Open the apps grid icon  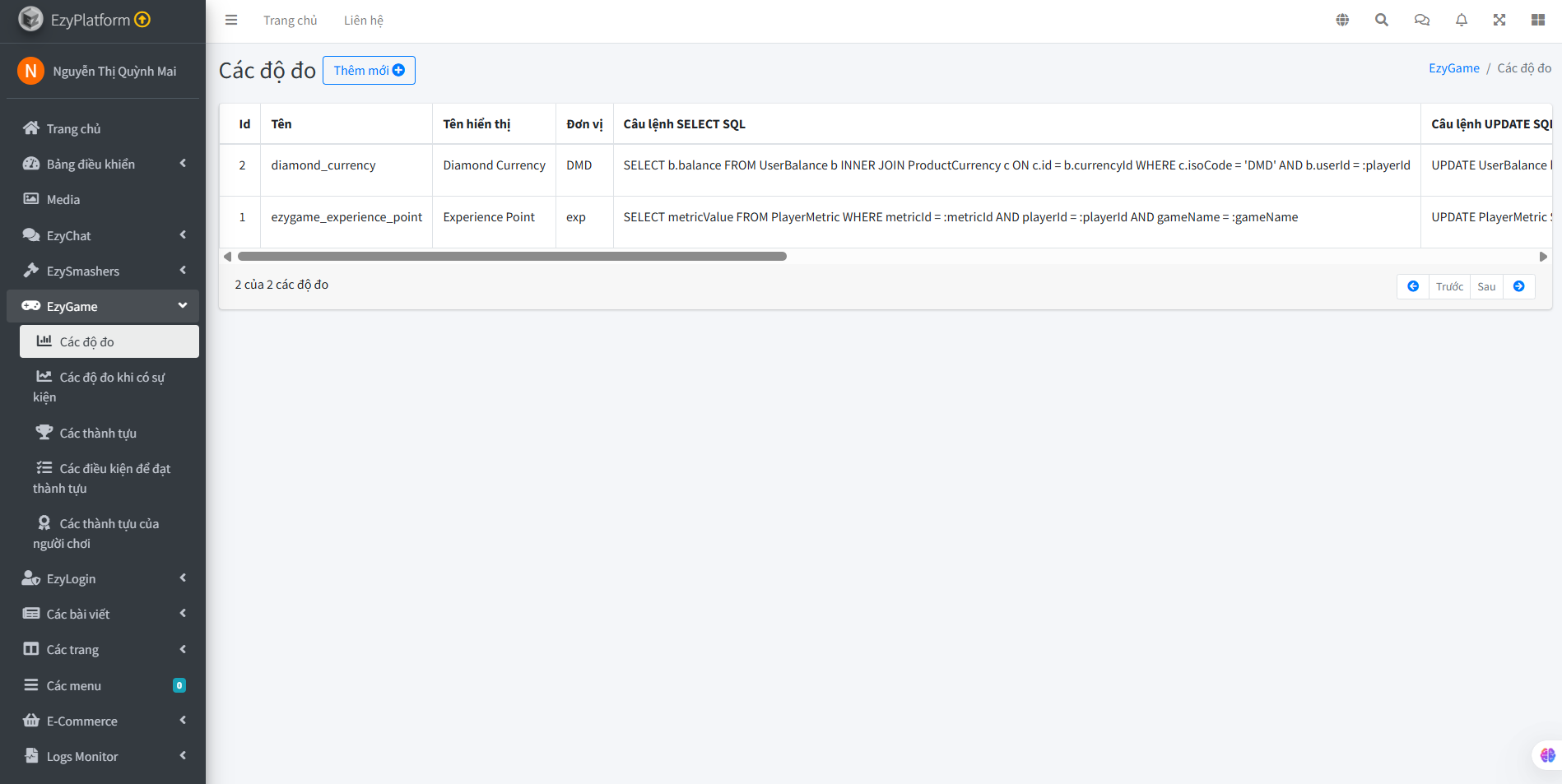(1538, 19)
